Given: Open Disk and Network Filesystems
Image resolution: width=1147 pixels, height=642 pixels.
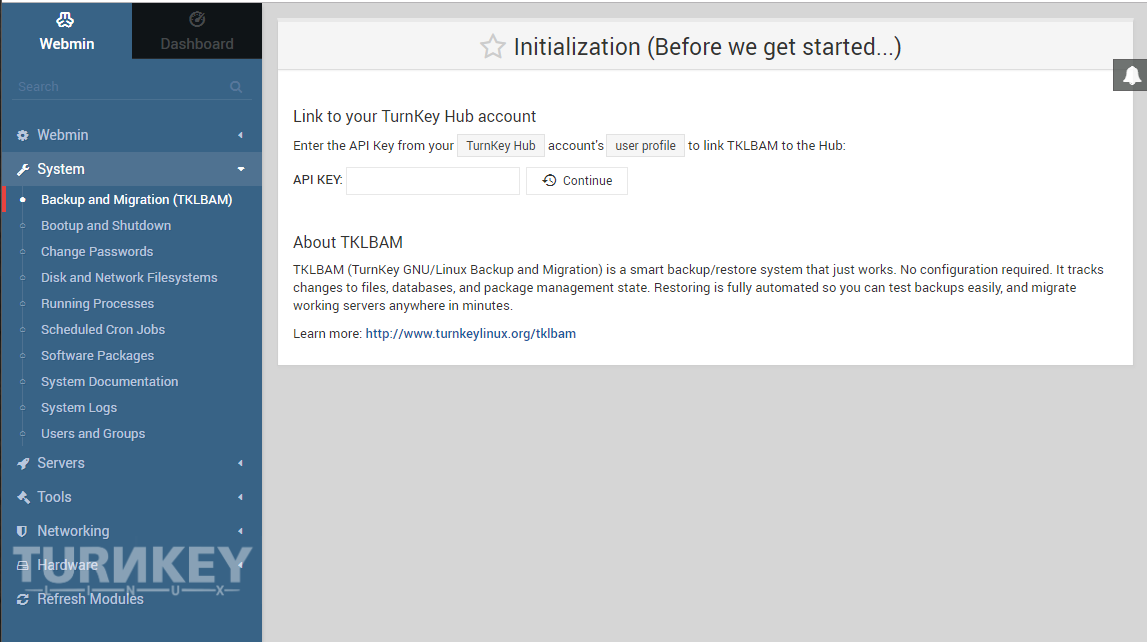Looking at the screenshot, I should [x=129, y=278].
